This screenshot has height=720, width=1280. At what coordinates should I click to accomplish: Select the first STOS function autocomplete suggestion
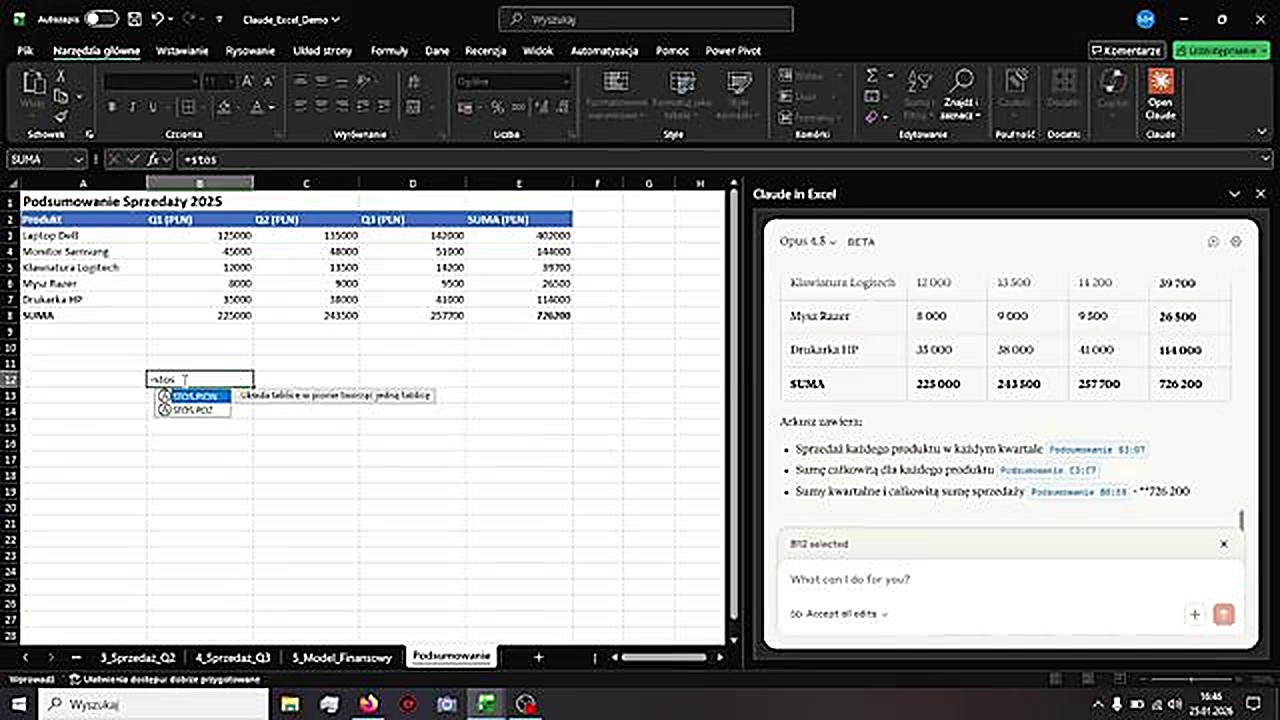point(194,396)
